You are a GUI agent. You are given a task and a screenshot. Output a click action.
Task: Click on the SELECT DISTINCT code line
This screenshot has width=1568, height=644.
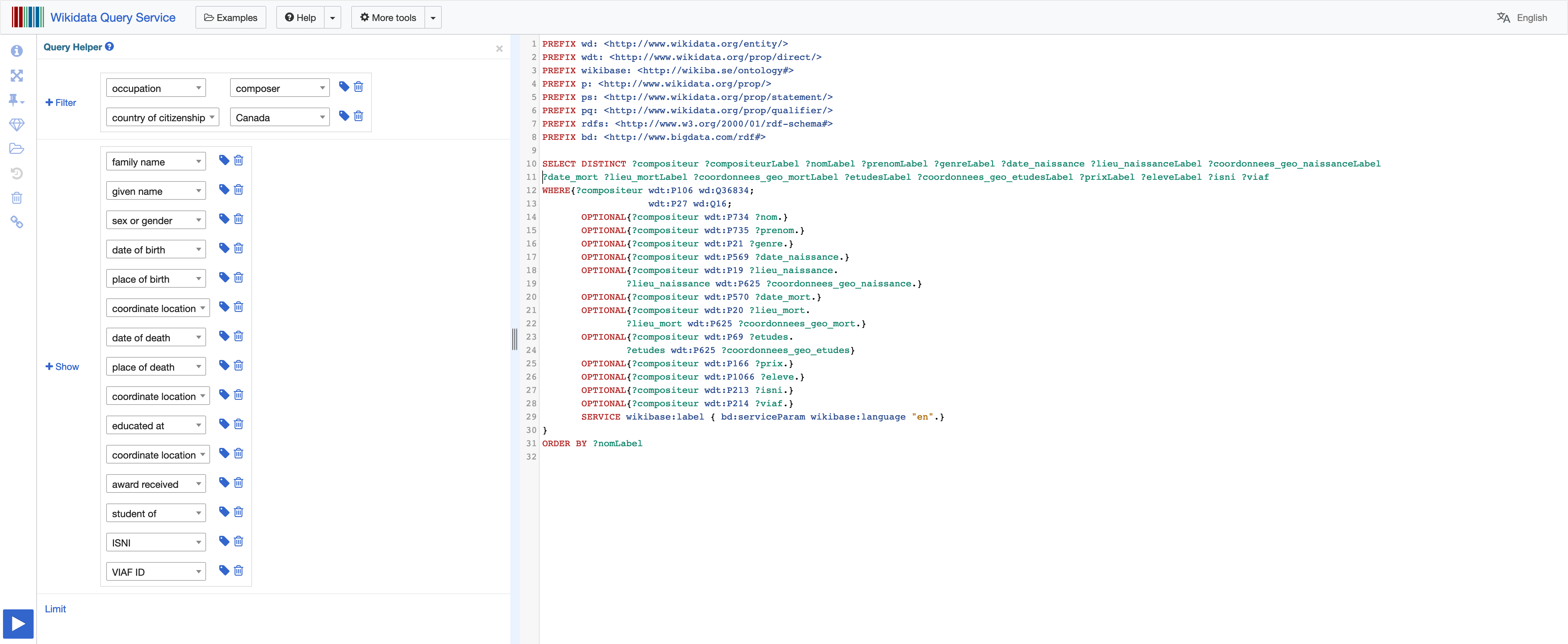[961, 164]
